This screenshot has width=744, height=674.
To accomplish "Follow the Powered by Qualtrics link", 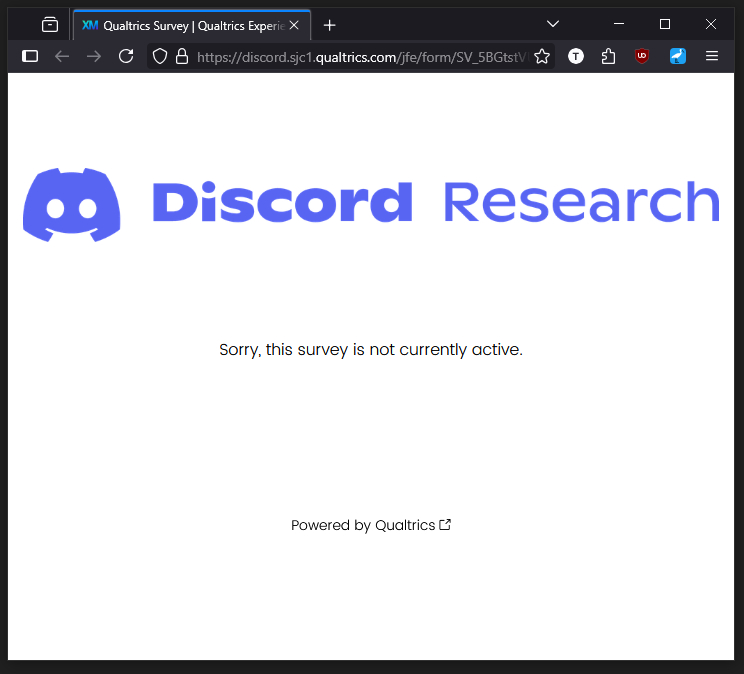I will (x=371, y=525).
